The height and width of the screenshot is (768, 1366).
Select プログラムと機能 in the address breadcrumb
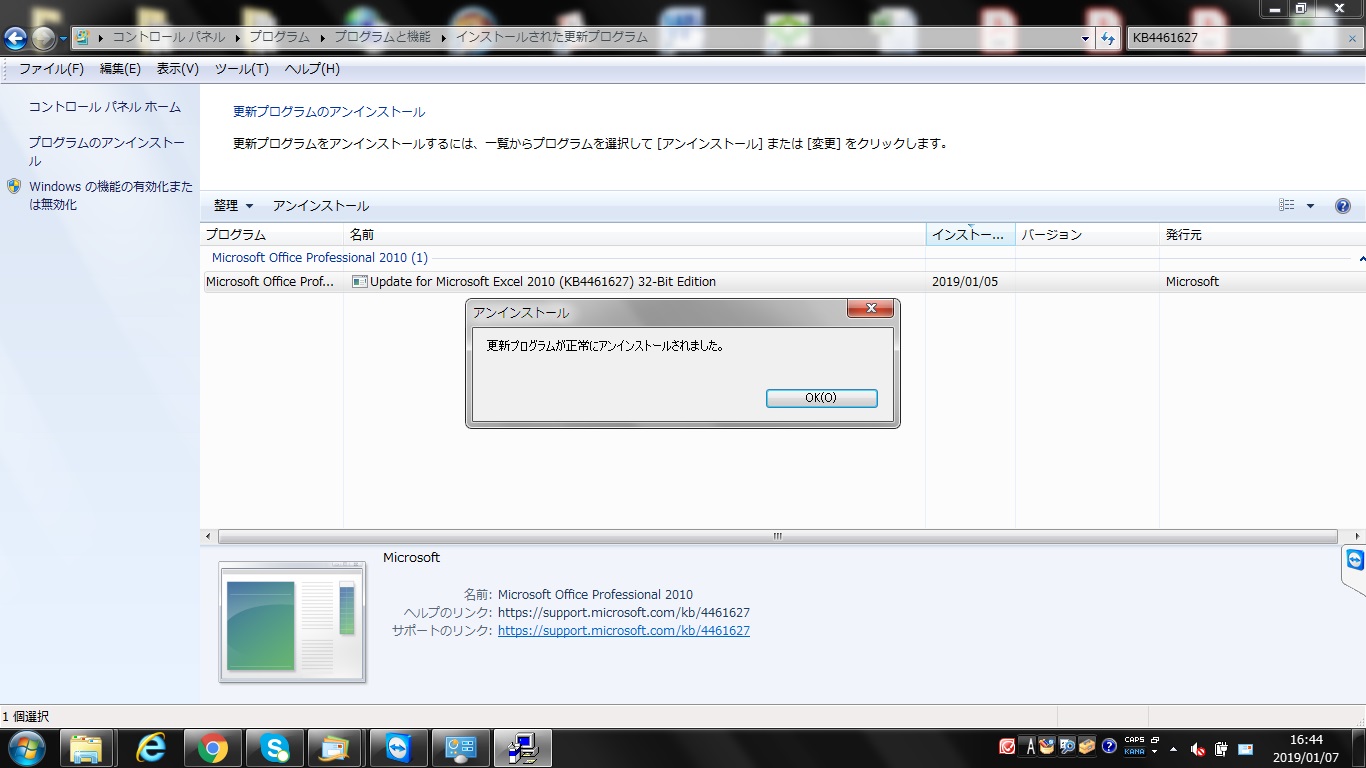(382, 37)
